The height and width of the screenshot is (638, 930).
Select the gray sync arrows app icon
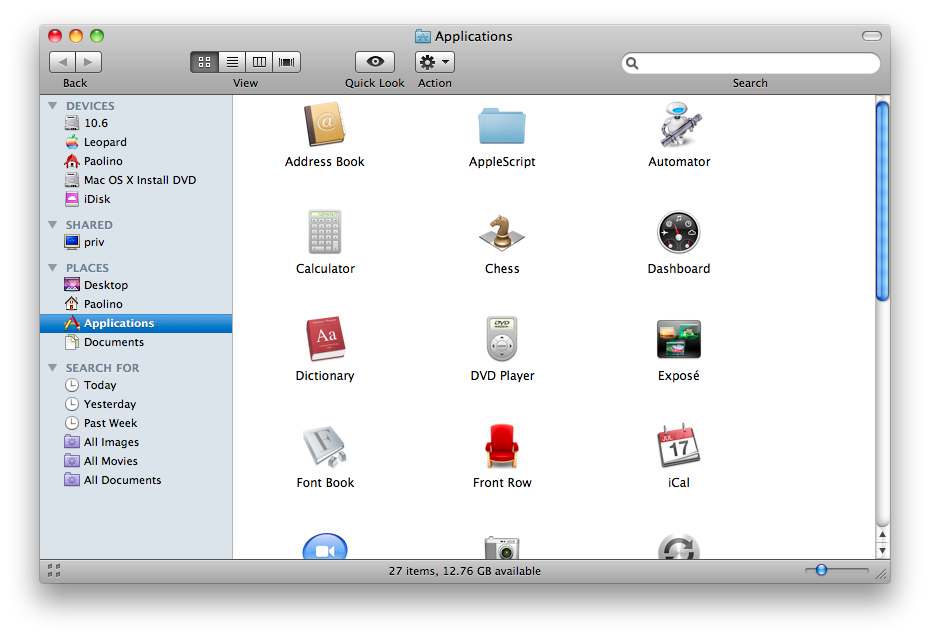tap(679, 547)
